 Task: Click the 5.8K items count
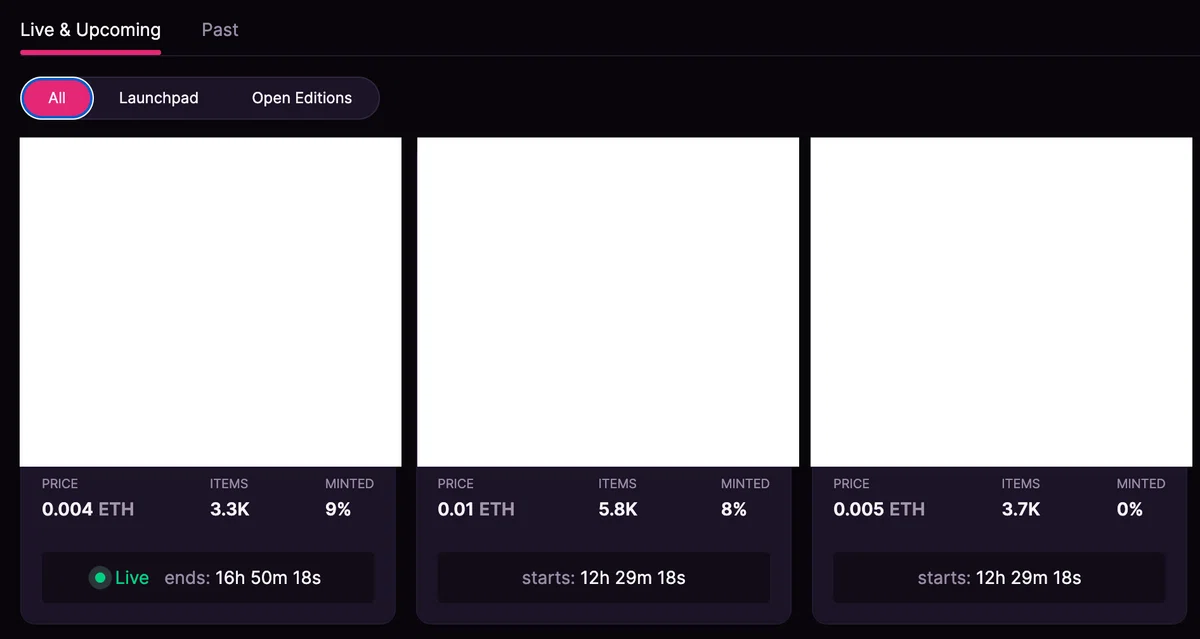click(618, 509)
